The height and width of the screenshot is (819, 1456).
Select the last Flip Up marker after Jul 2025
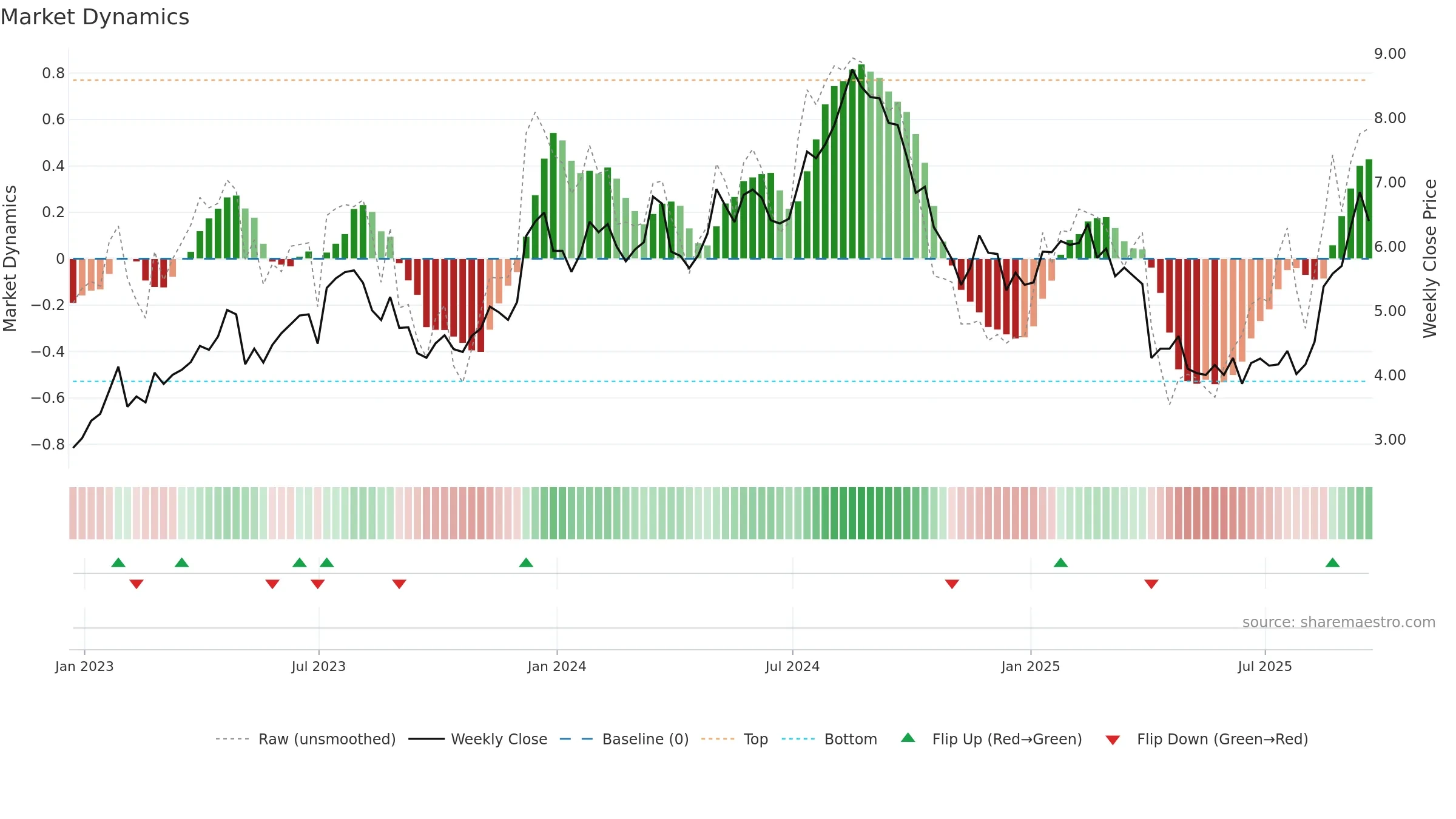tap(1332, 562)
